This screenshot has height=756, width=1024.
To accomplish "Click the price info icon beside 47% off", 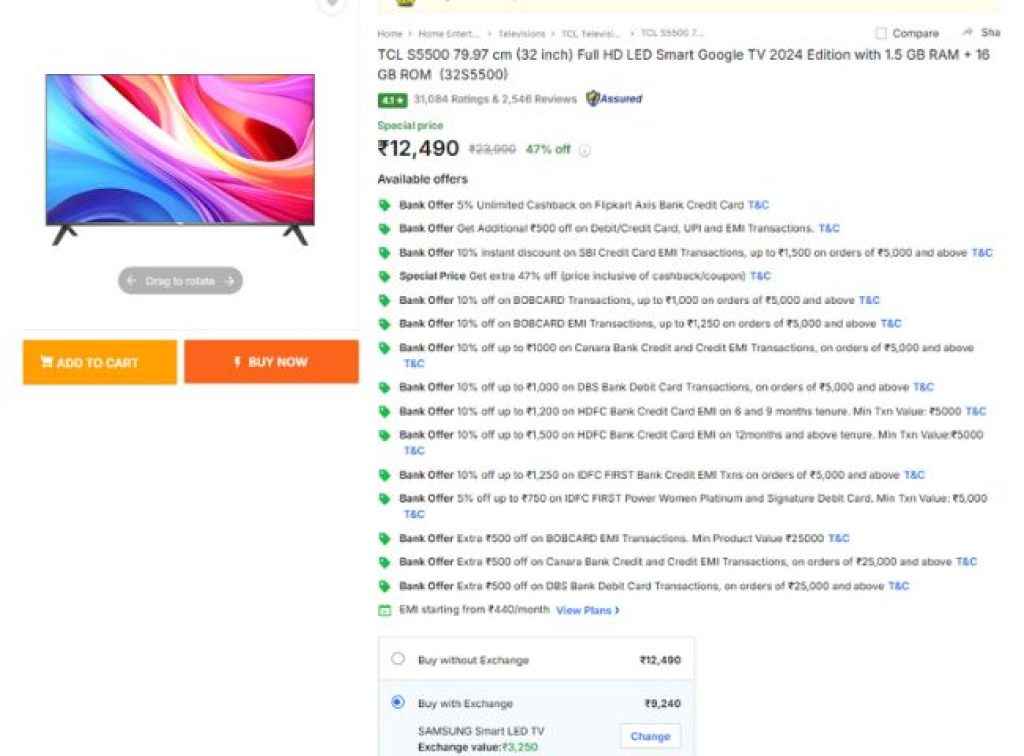I will pyautogui.click(x=585, y=151).
